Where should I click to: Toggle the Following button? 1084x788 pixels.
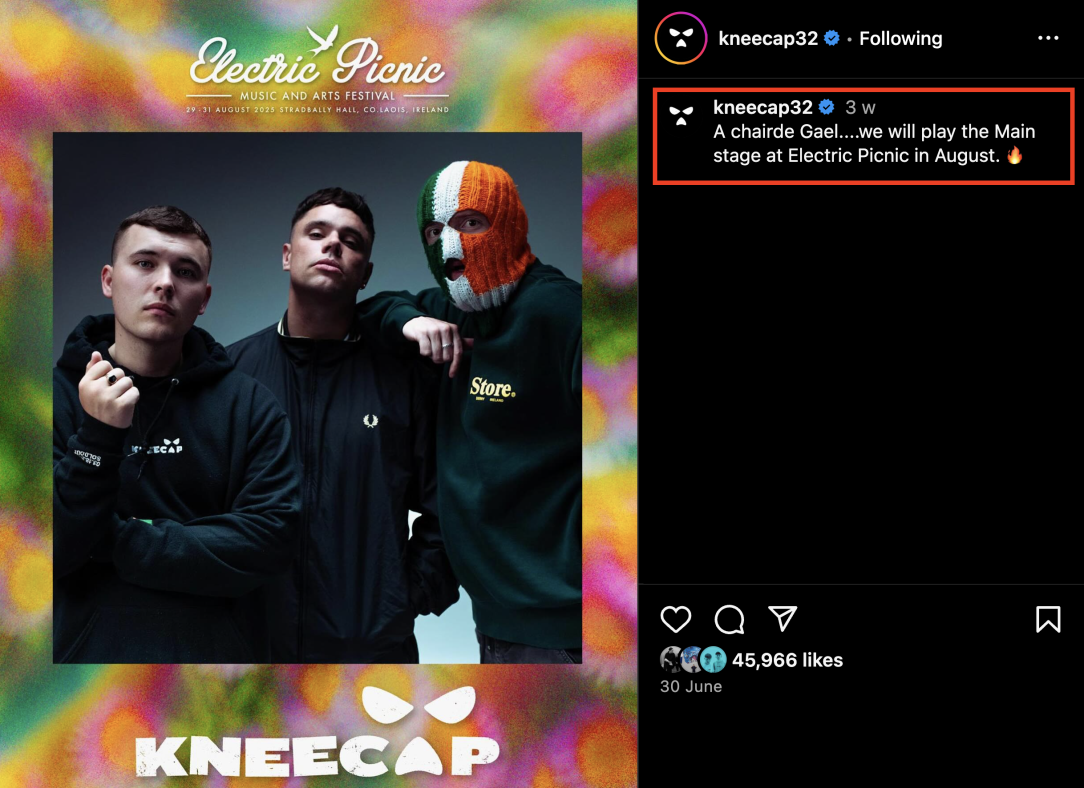coord(900,38)
